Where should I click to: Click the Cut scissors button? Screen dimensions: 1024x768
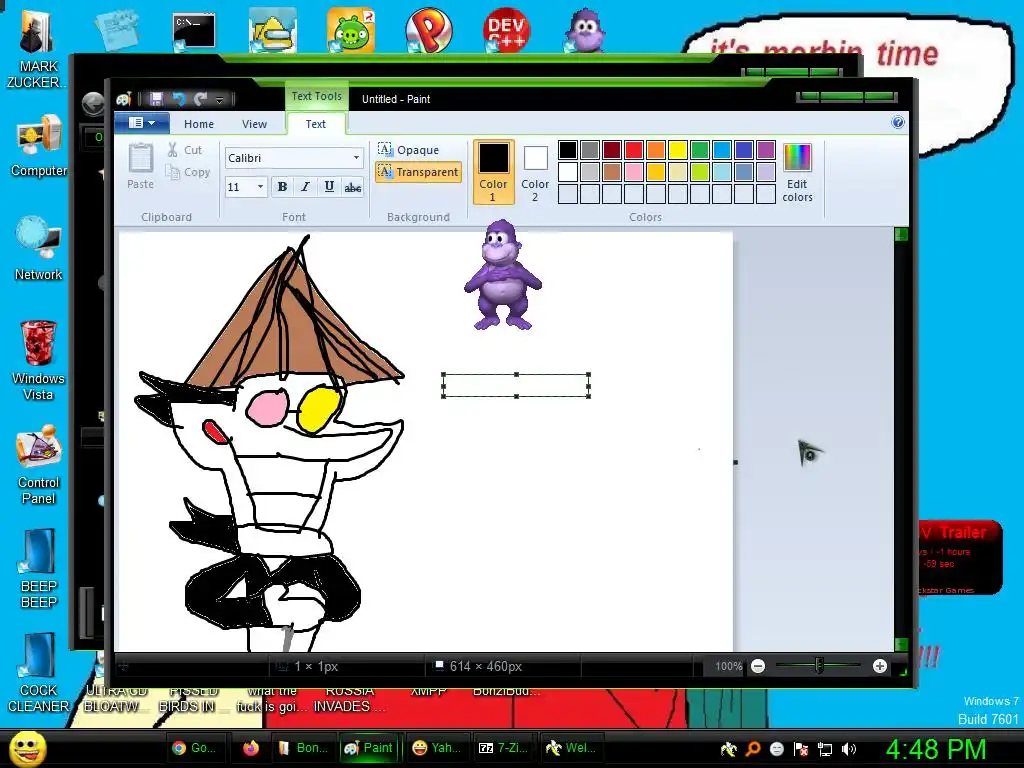(x=185, y=150)
